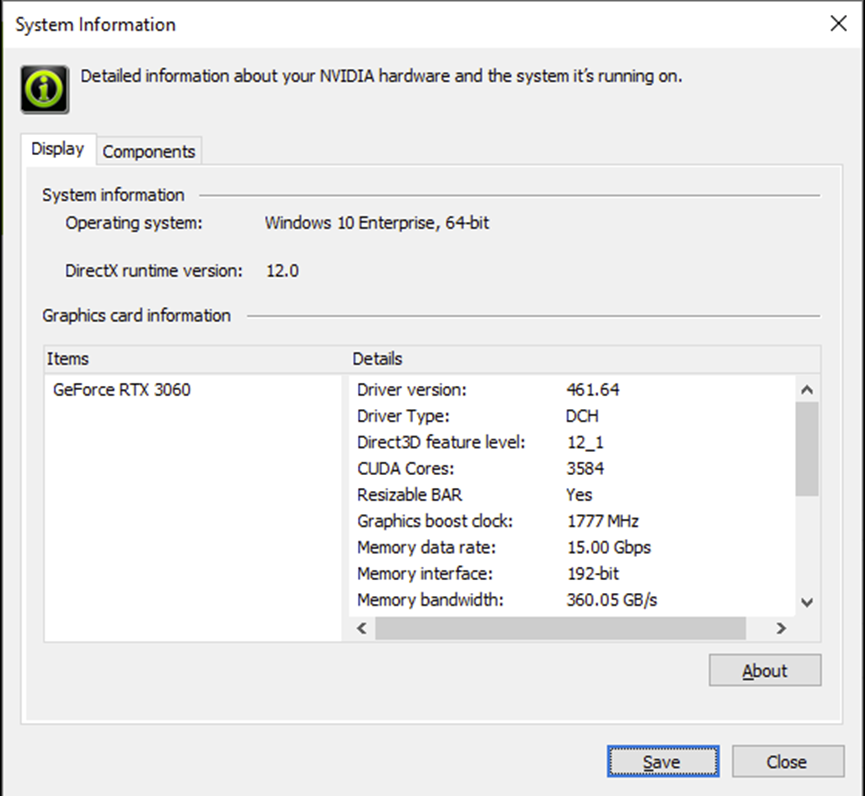Select the Display tab

point(58,149)
